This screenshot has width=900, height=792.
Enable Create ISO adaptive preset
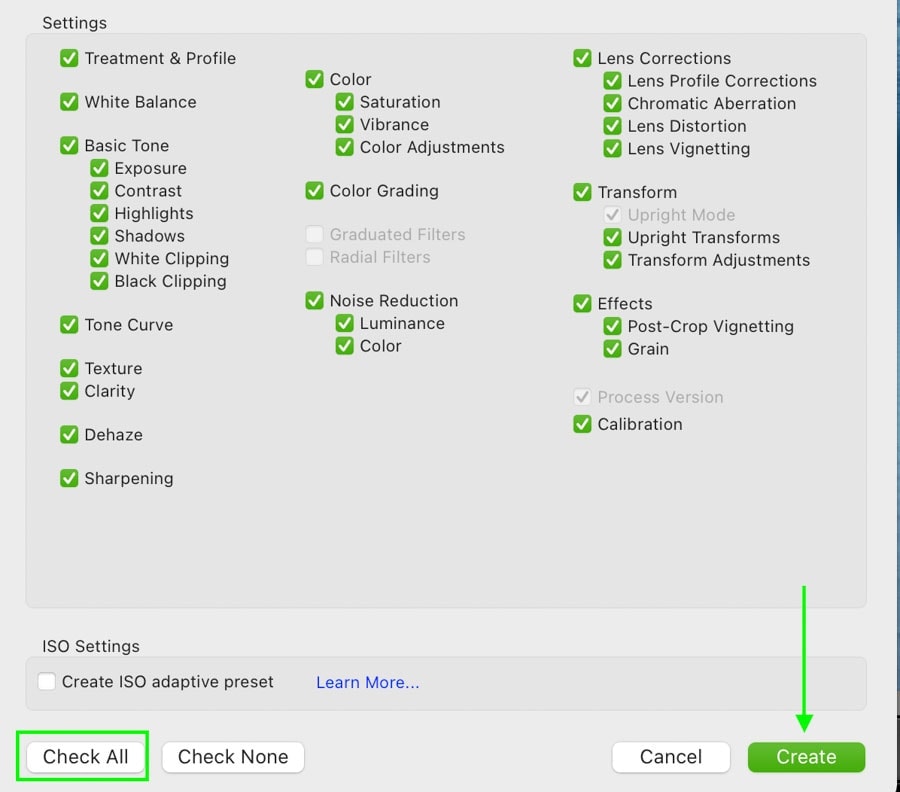click(x=46, y=681)
